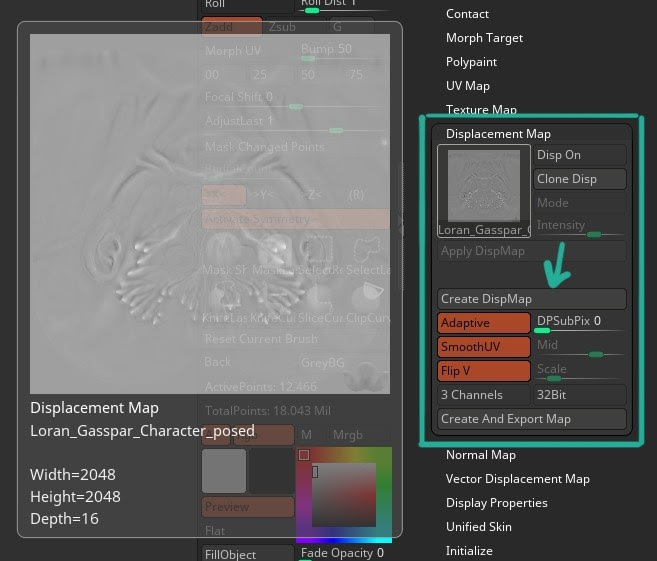
Task: Toggle the Adaptive option
Action: point(484,323)
